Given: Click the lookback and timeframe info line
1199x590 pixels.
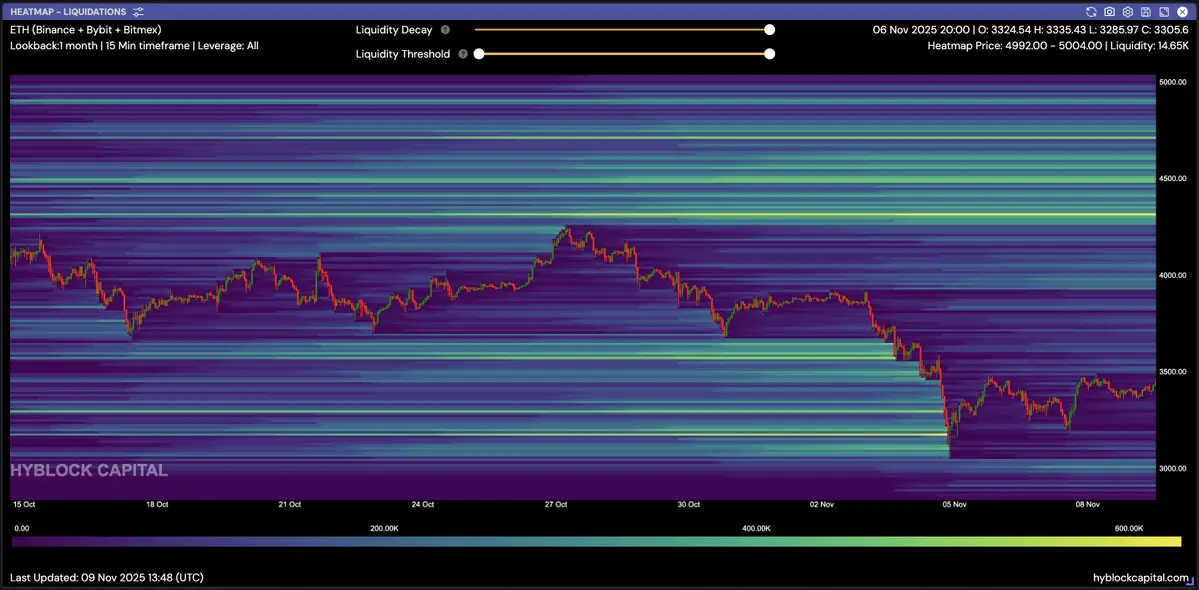Looking at the screenshot, I should (x=134, y=46).
